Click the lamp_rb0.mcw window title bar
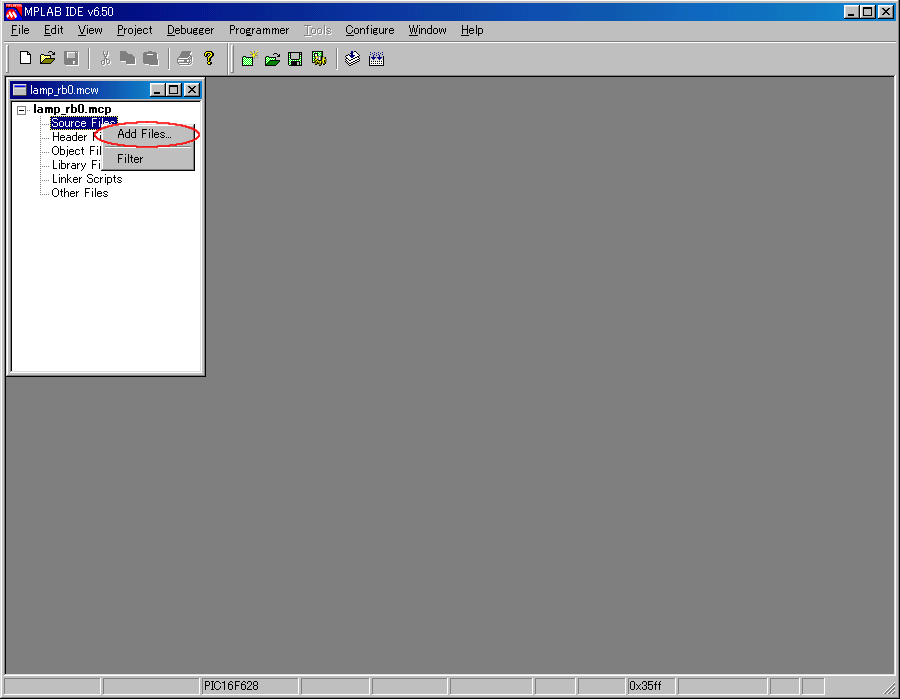This screenshot has width=900, height=700. click(106, 90)
